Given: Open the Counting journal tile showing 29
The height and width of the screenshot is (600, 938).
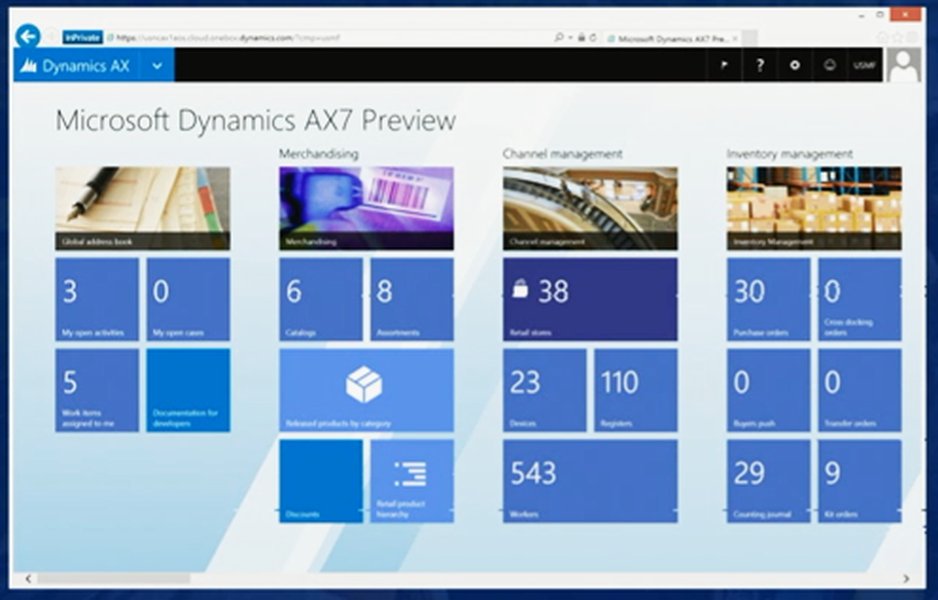Looking at the screenshot, I should click(x=768, y=481).
